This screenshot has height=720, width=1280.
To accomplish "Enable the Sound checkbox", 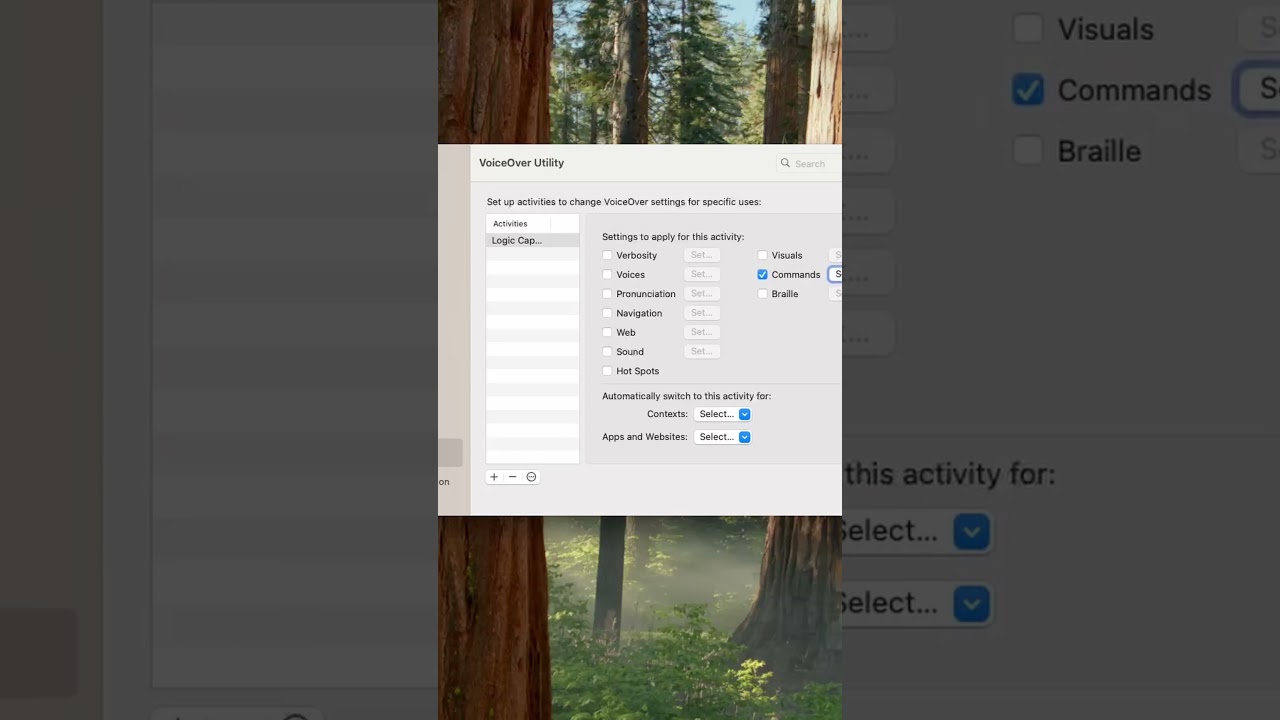I will (607, 351).
